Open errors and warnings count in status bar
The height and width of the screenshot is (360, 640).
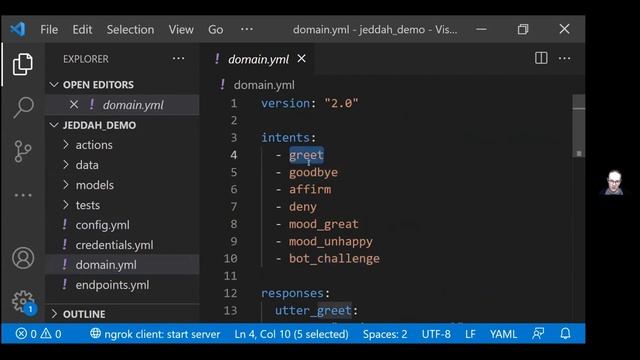pos(39,334)
